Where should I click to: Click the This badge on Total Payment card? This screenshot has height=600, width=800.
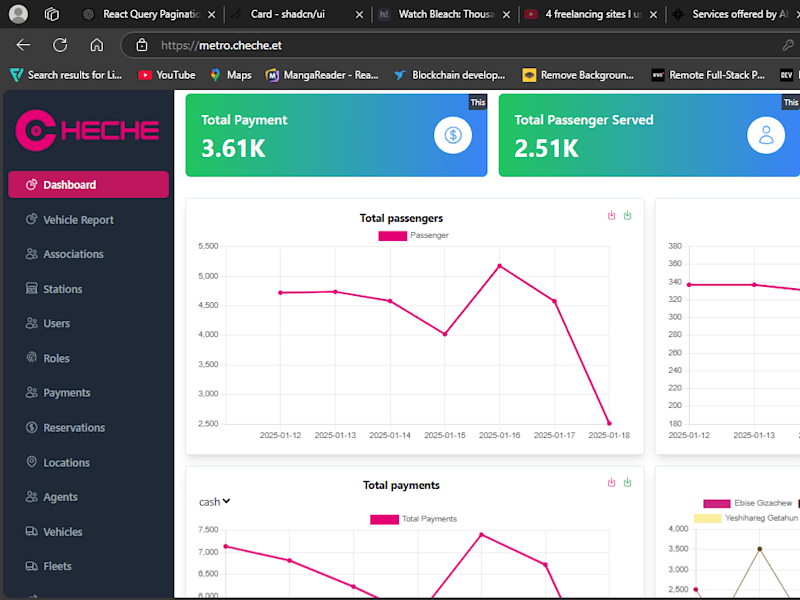coord(478,102)
